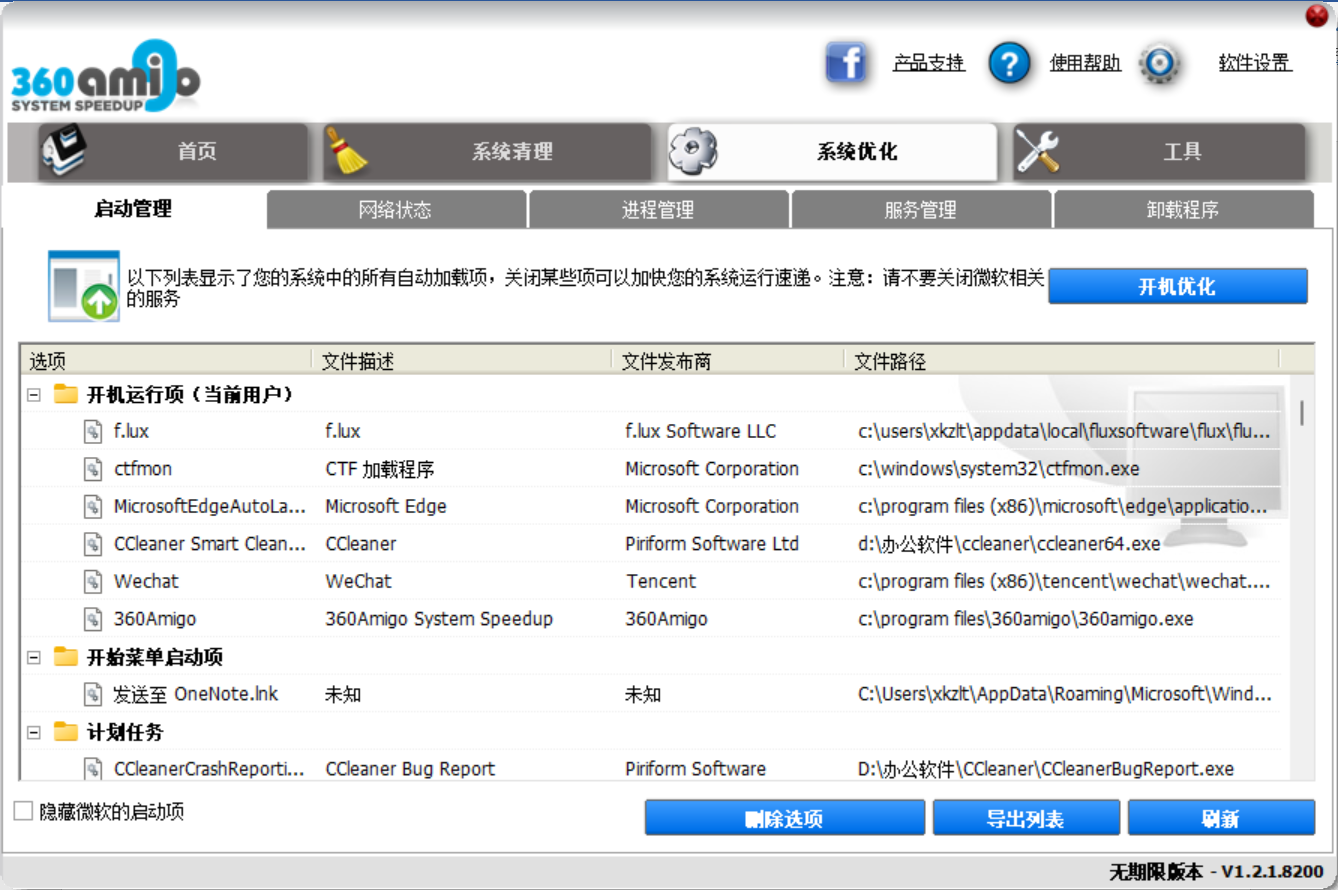This screenshot has width=1338, height=890.
Task: Select the 启动管理 sub-tab
Action: 133,209
